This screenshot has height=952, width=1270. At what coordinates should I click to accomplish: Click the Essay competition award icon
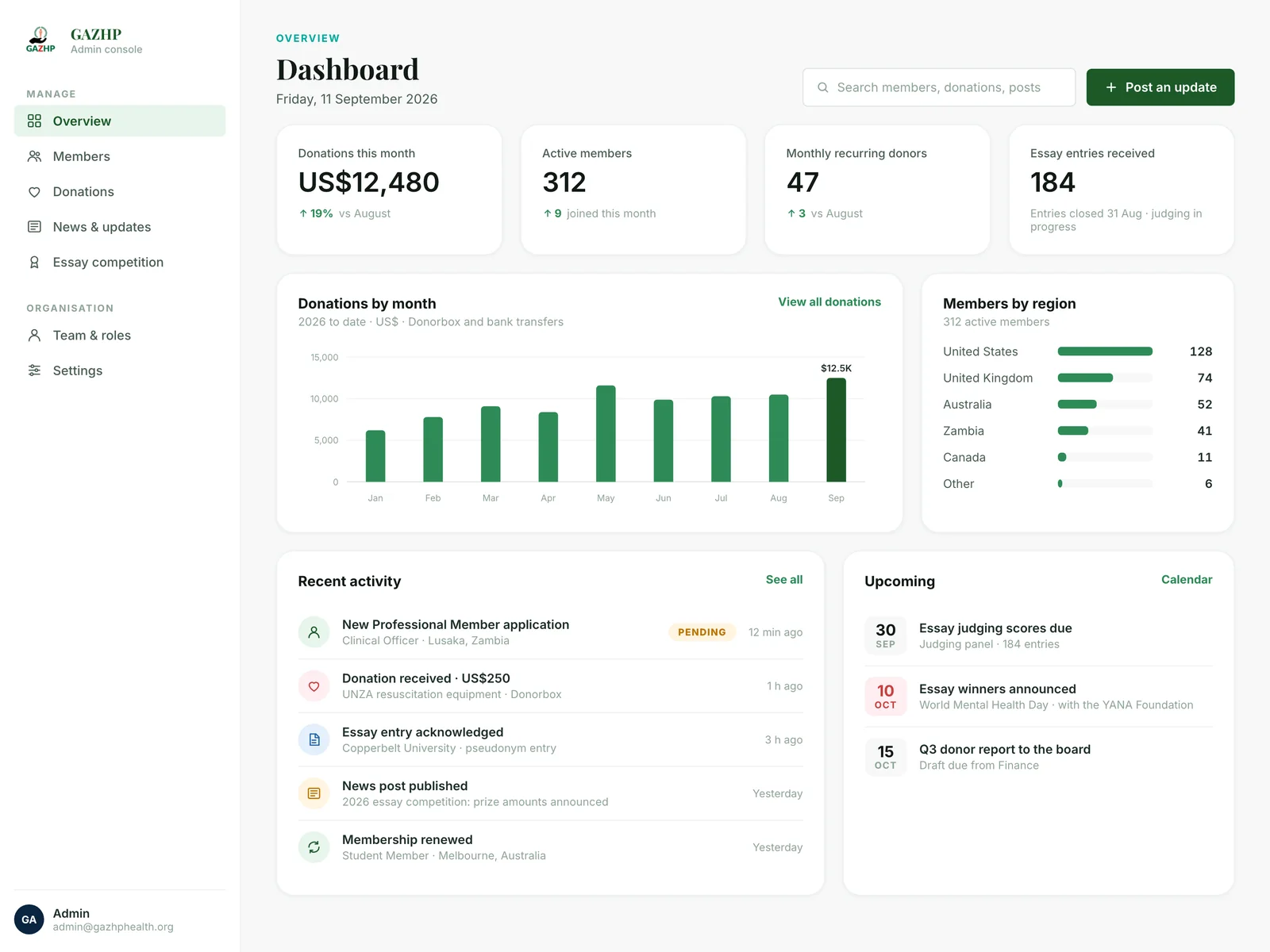pyautogui.click(x=34, y=263)
